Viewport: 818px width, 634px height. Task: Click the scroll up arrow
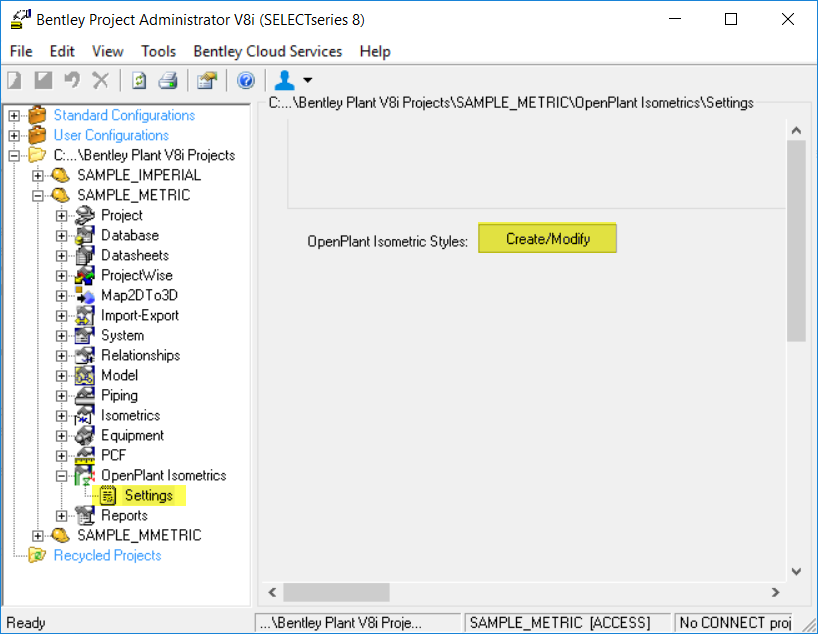click(x=796, y=130)
